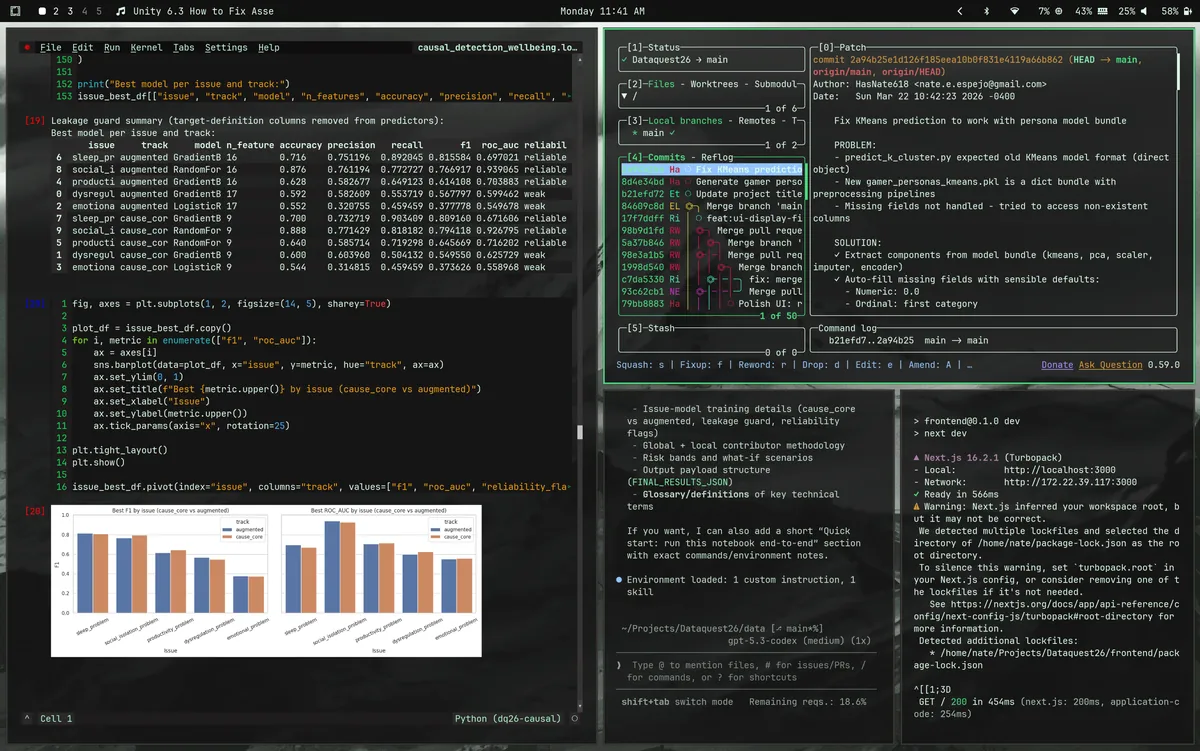Switch to workspace 4
1200x751 pixels.
point(84,11)
